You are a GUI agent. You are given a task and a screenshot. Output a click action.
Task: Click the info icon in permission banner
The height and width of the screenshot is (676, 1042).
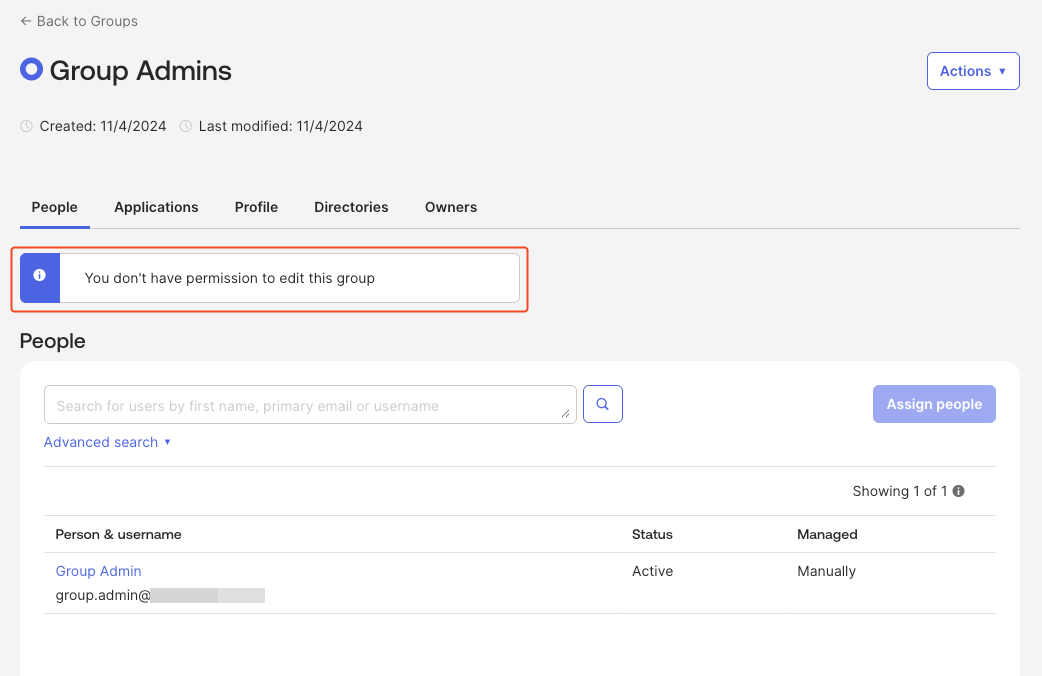40,277
